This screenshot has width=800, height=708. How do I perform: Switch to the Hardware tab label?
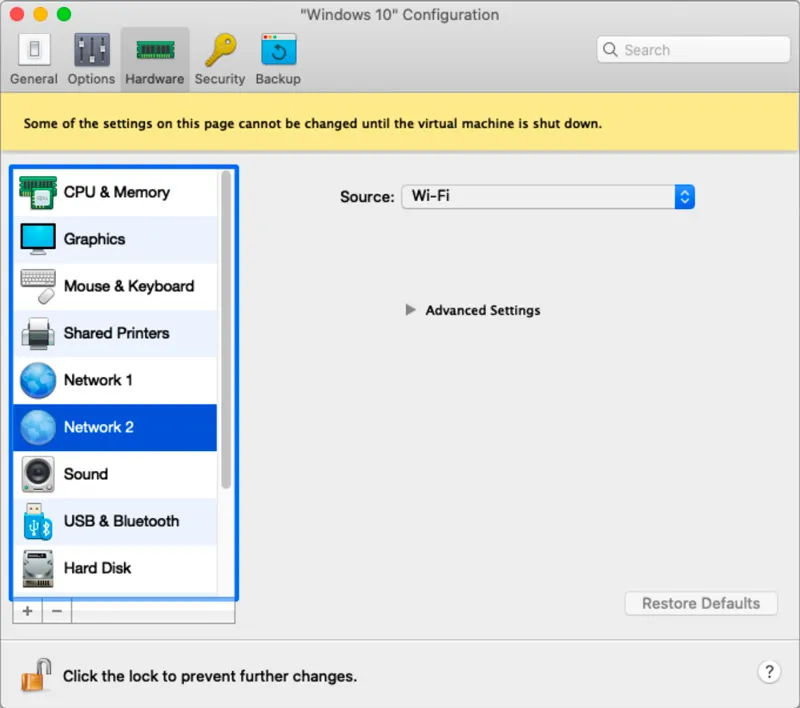(x=155, y=79)
